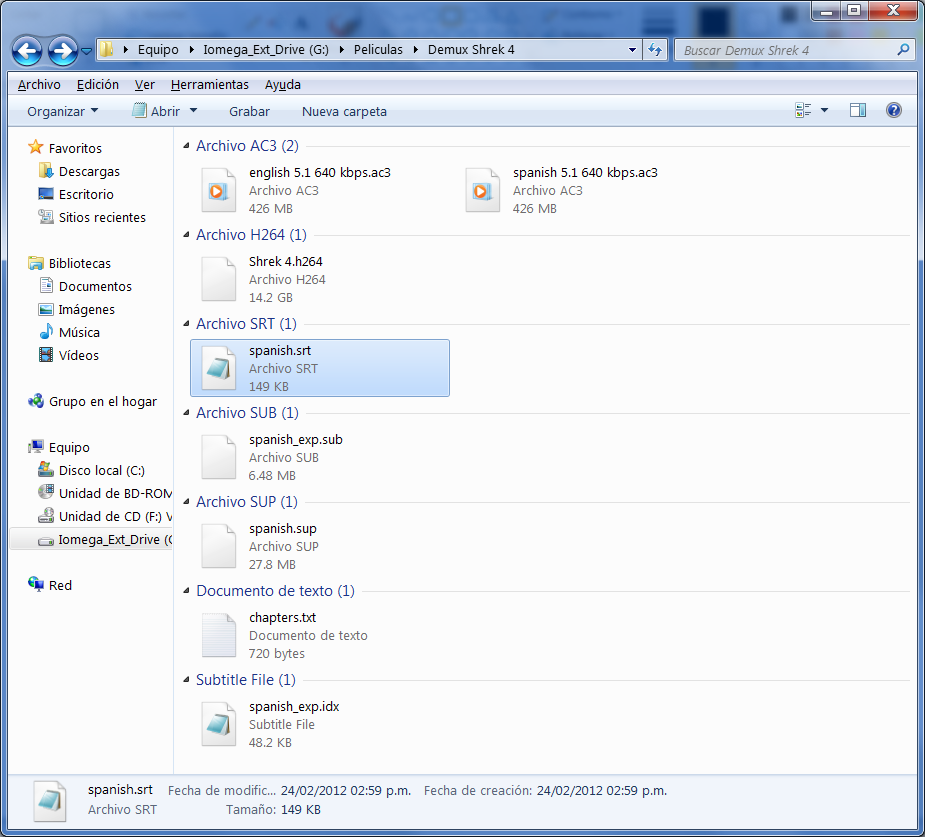Open the Edición menu
Screen dimensions: 925x837
(98, 84)
